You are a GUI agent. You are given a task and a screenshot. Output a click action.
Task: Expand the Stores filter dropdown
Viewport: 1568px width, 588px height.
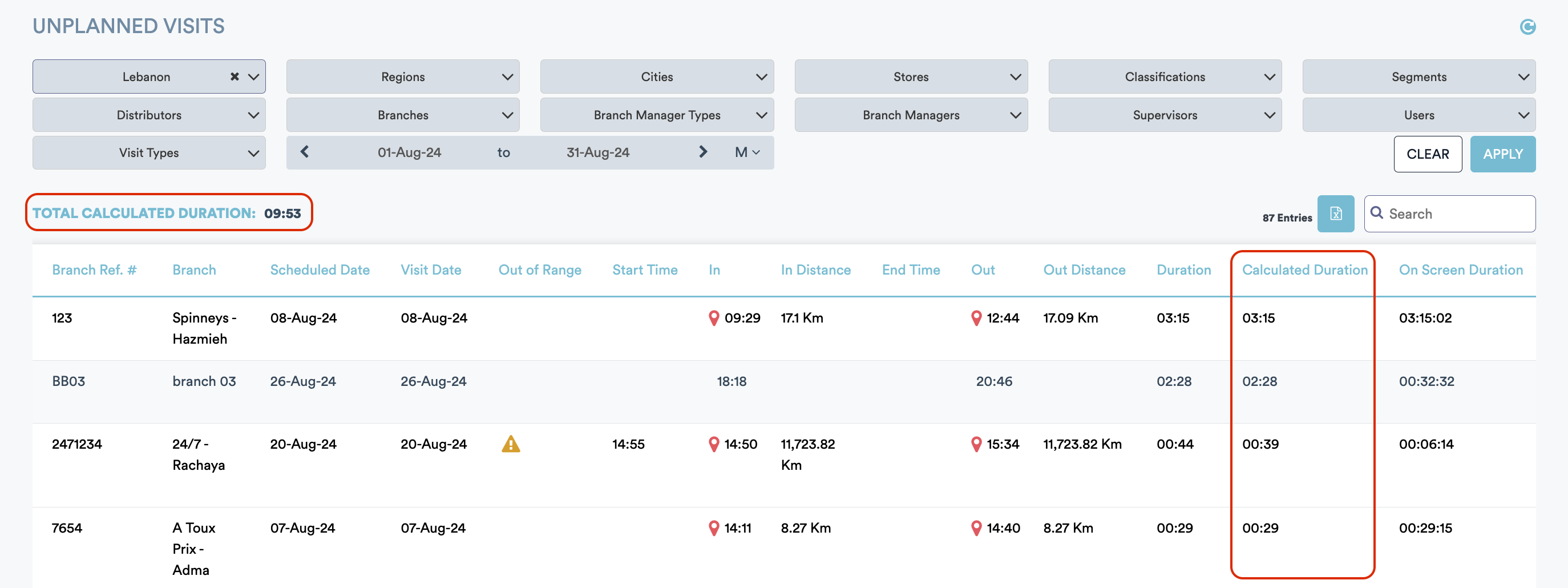pyautogui.click(x=911, y=76)
